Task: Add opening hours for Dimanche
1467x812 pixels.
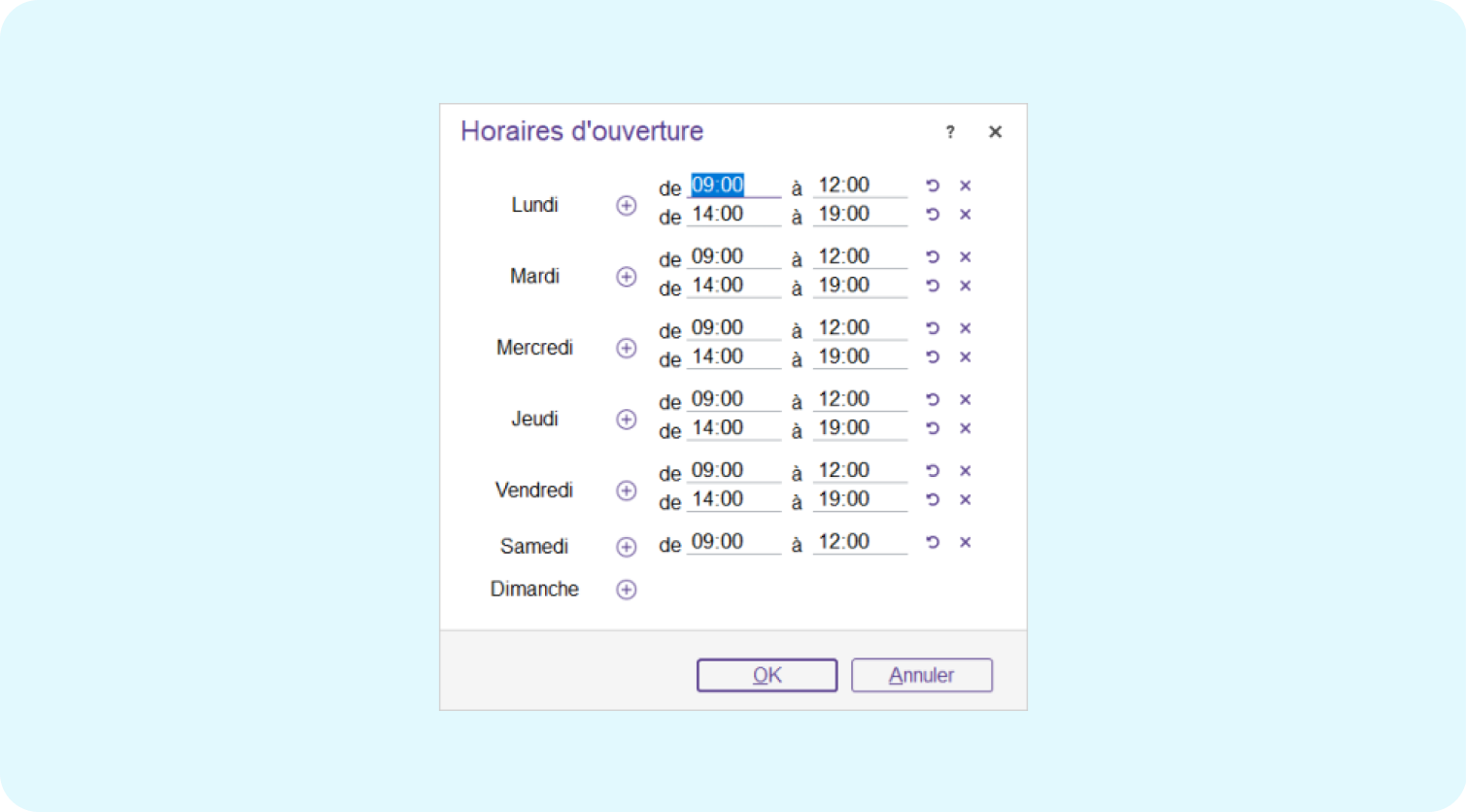Action: click(627, 589)
